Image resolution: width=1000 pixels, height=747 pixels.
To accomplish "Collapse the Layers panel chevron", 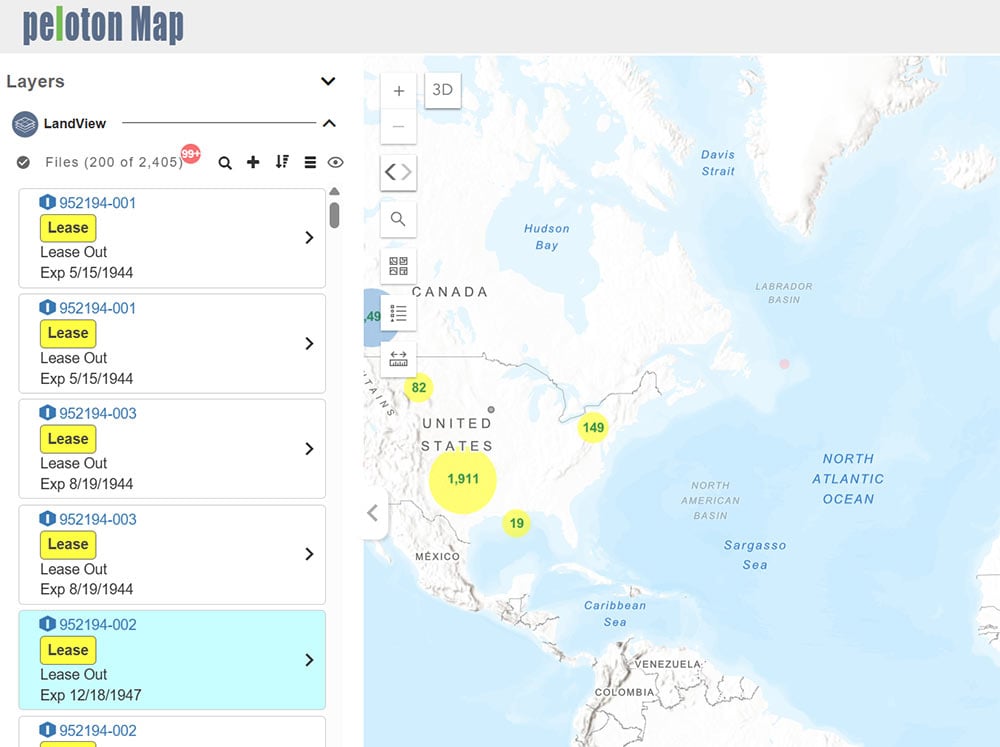I will click(x=328, y=81).
